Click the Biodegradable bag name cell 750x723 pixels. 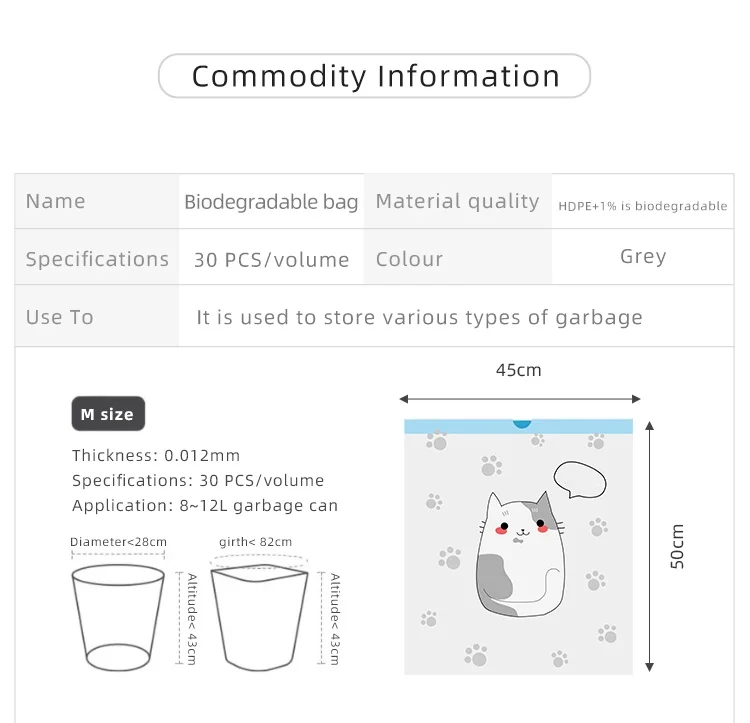pyautogui.click(x=271, y=202)
